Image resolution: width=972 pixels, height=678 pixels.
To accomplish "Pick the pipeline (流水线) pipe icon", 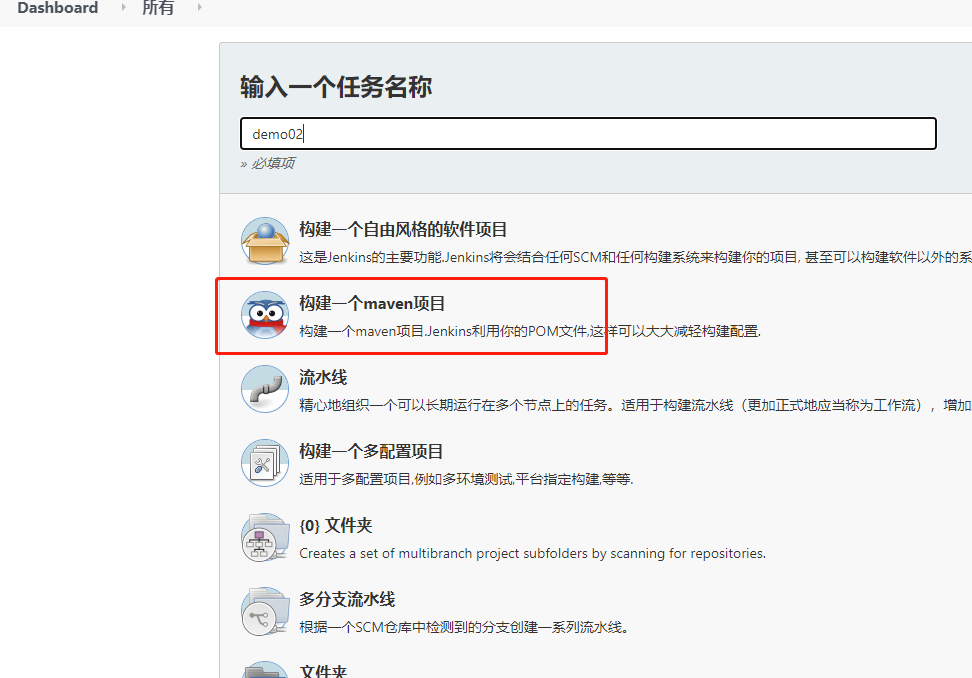I will [265, 389].
